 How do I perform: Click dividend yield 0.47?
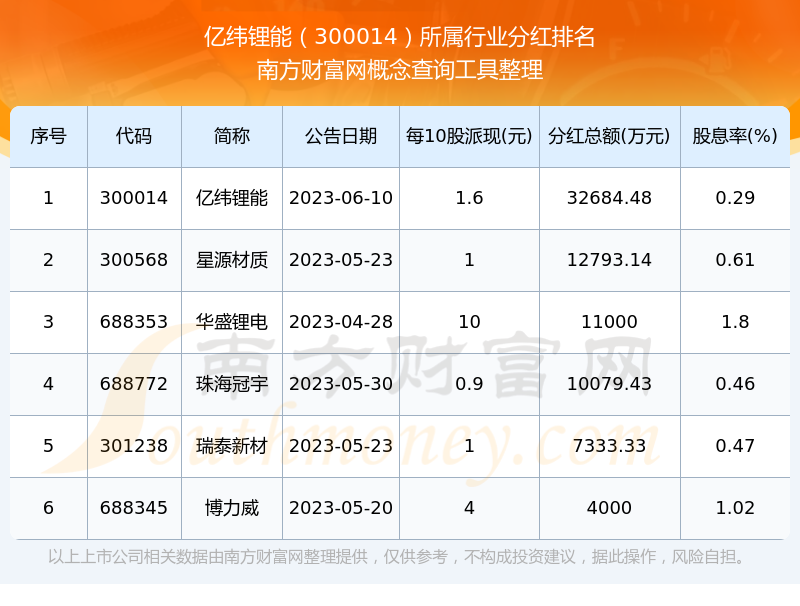735,446
